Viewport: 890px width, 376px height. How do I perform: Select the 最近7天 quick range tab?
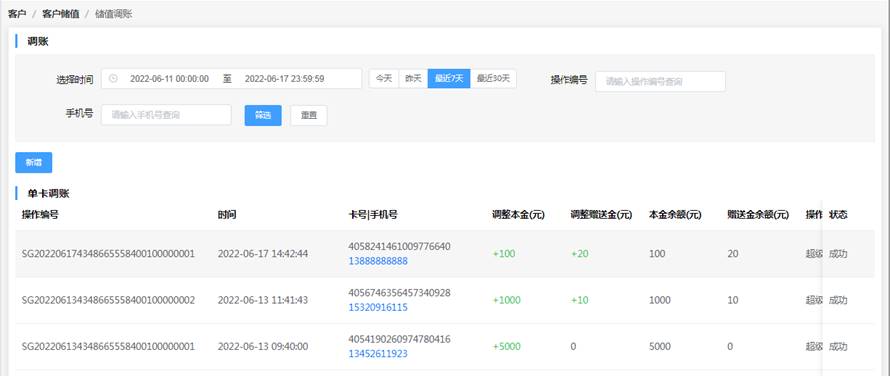tap(449, 78)
